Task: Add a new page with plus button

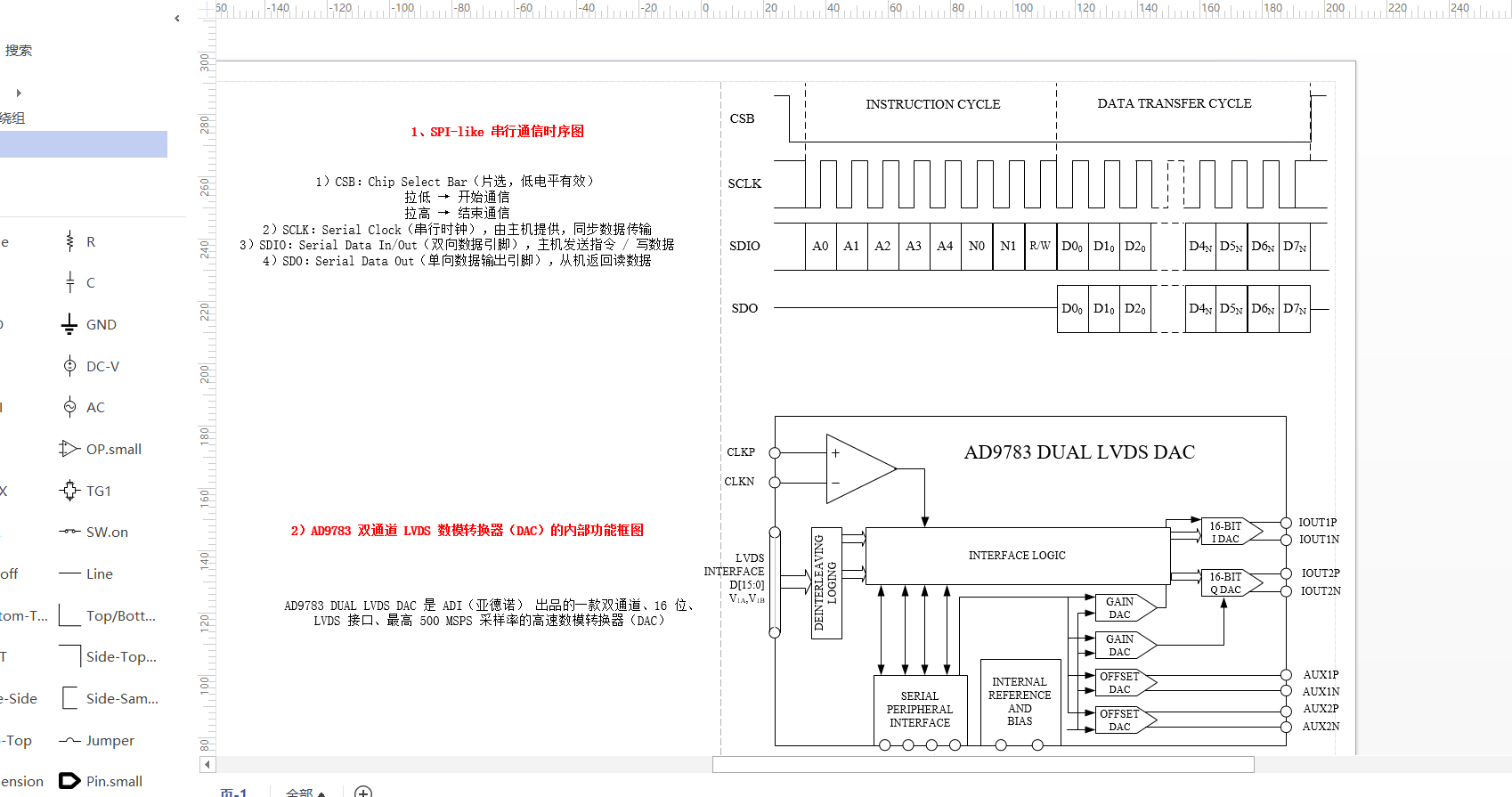Action: pyautogui.click(x=363, y=792)
